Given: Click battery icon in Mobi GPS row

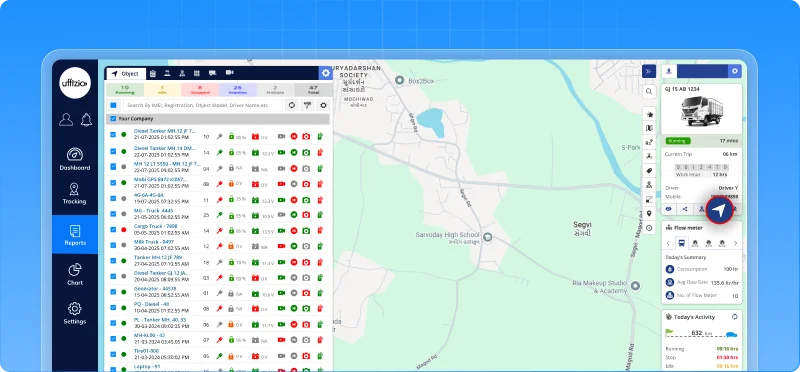Looking at the screenshot, I should (256, 184).
